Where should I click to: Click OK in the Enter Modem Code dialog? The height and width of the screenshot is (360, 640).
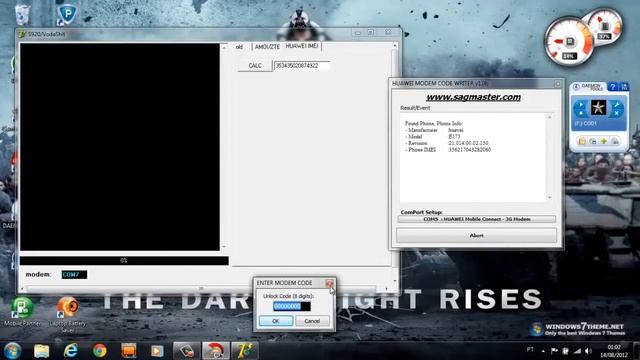[x=276, y=321]
